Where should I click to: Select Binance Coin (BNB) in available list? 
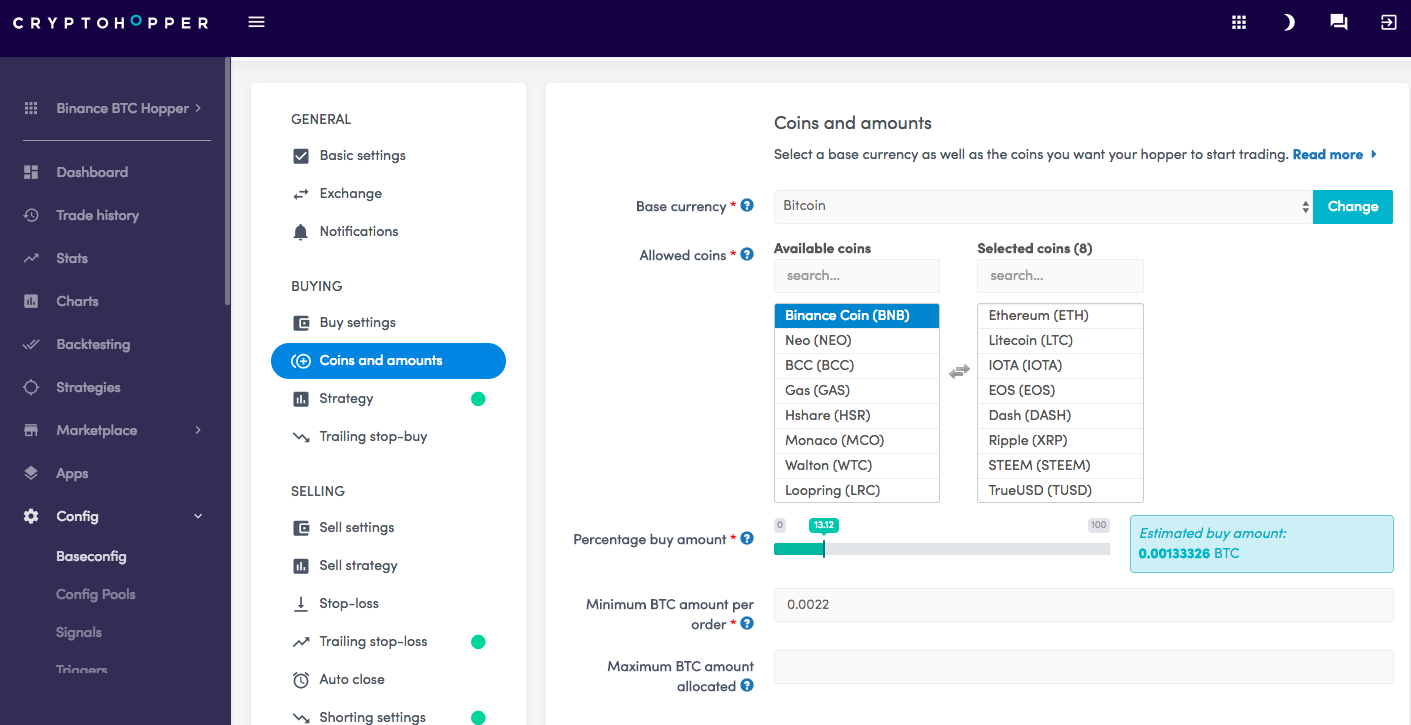click(x=857, y=316)
